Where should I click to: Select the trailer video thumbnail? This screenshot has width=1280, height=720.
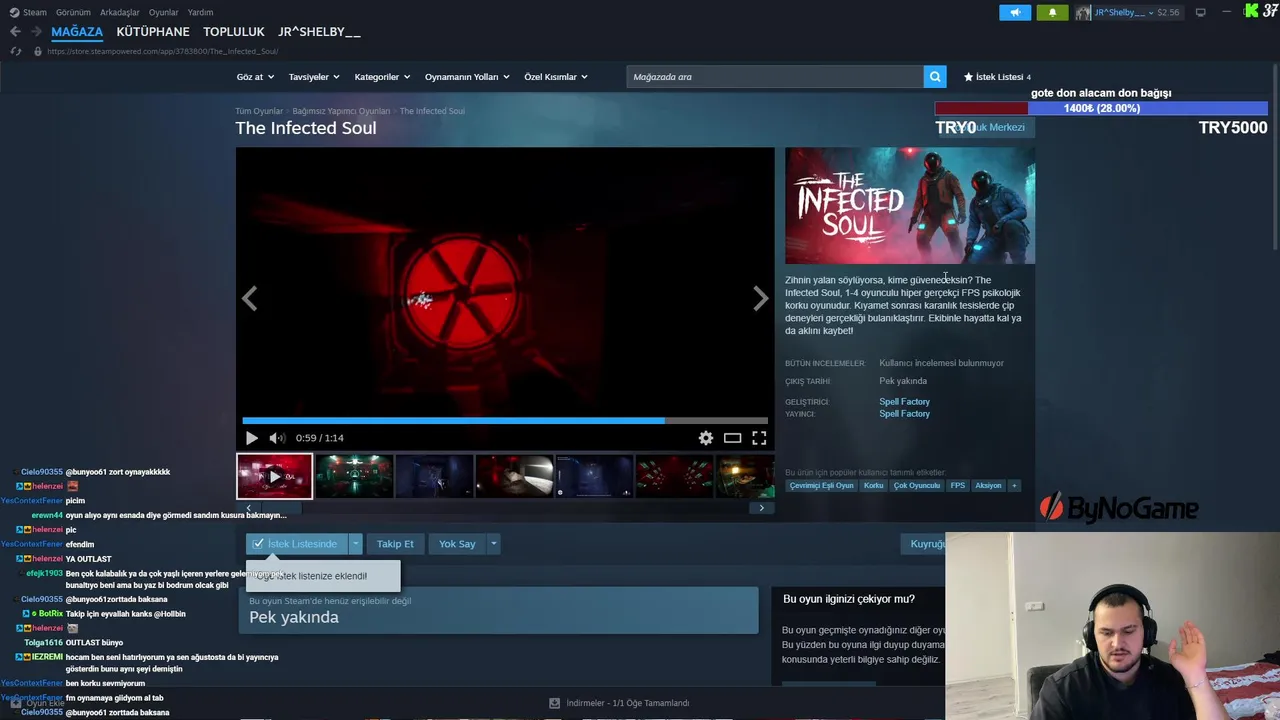point(274,476)
